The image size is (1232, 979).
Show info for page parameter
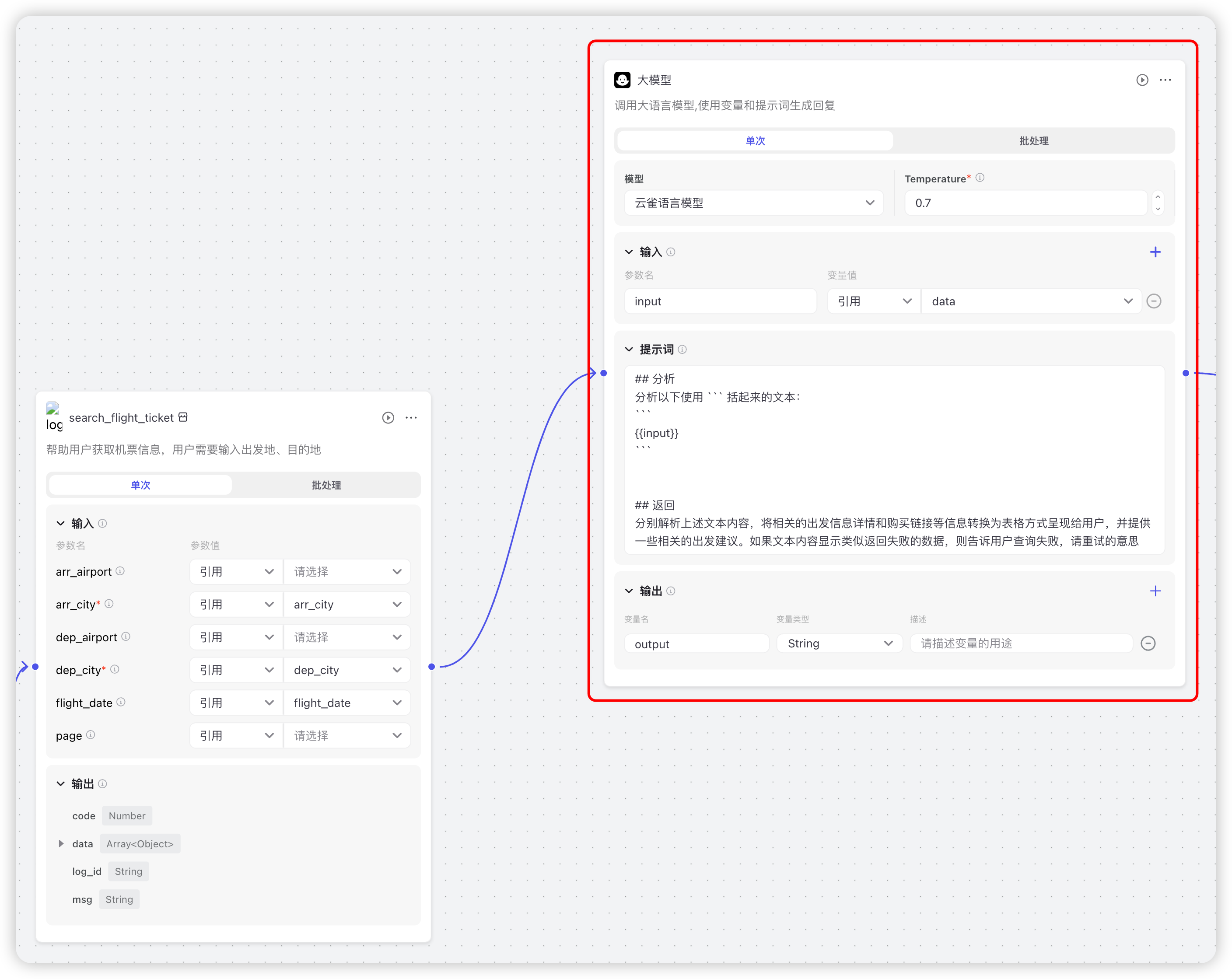tap(90, 734)
